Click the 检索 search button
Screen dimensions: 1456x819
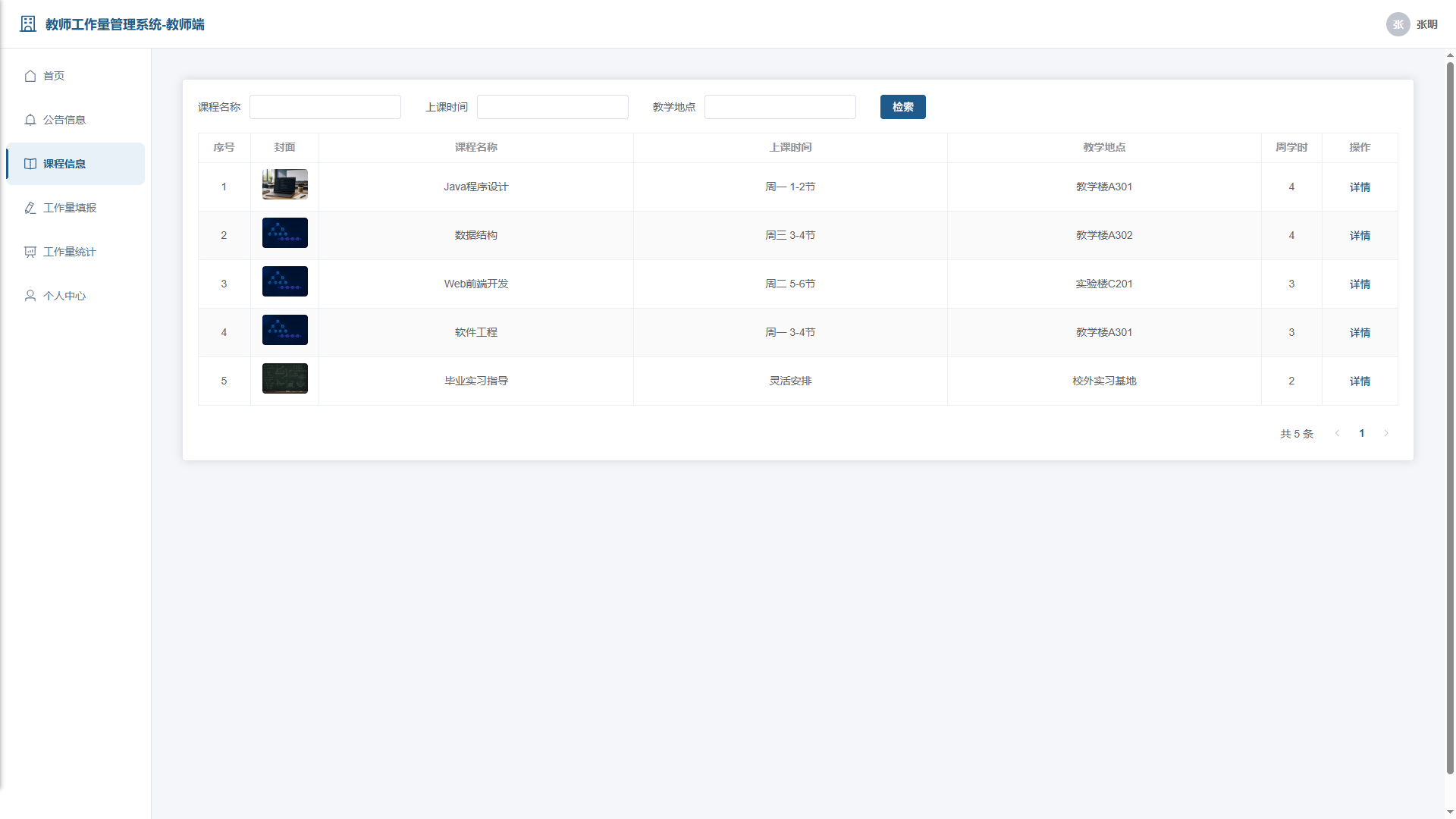(x=902, y=107)
